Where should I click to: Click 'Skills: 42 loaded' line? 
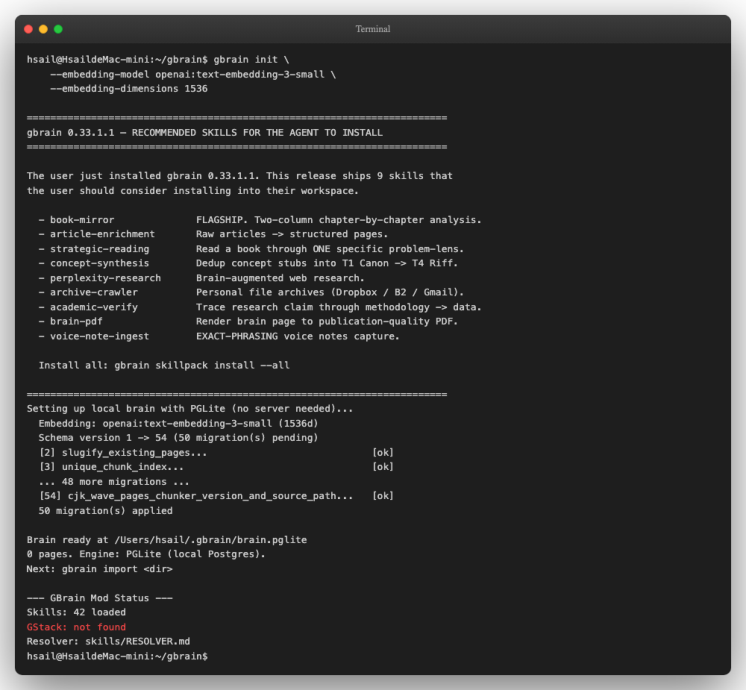(76, 612)
